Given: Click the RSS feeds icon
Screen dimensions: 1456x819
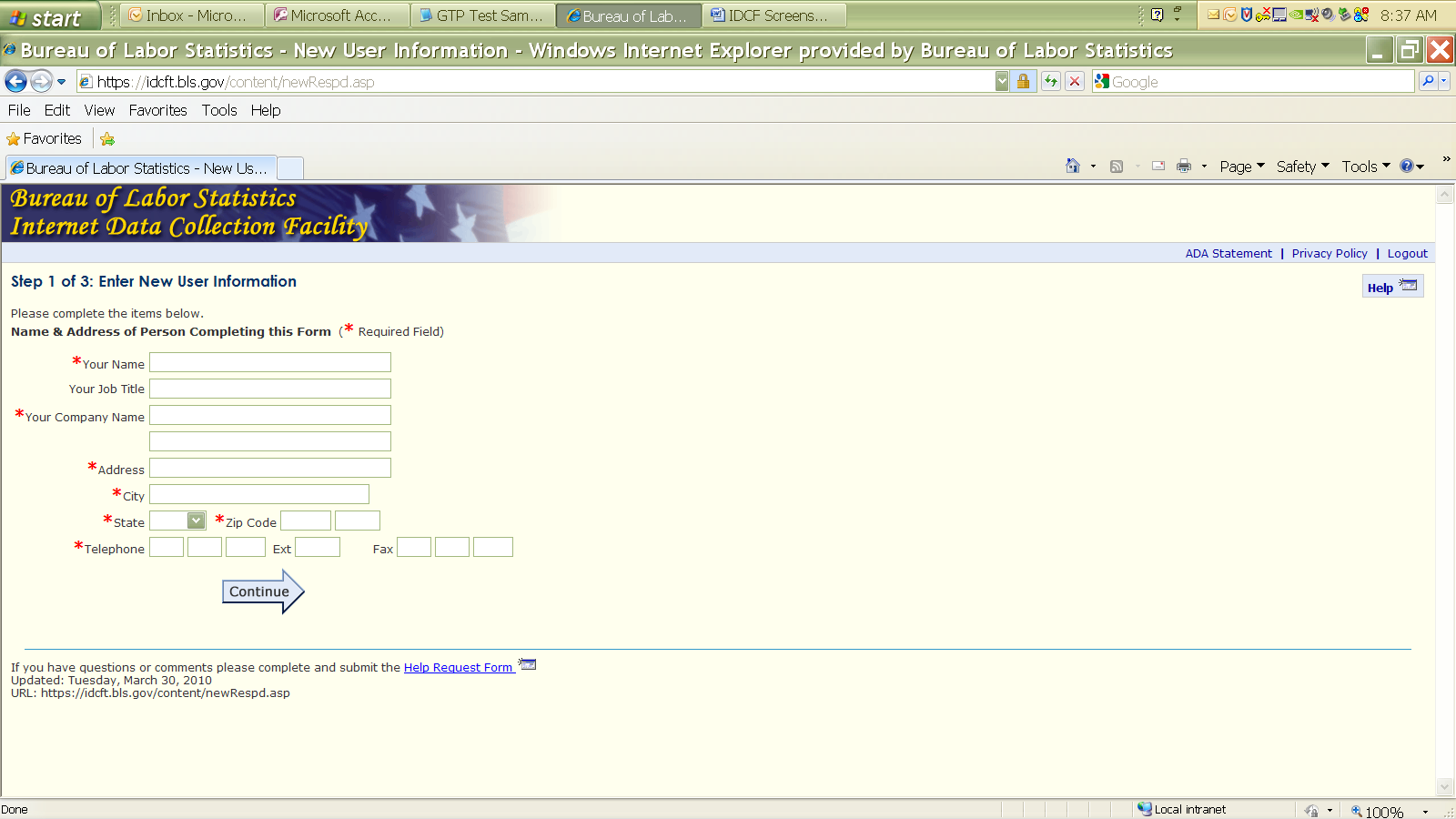Looking at the screenshot, I should click(x=1117, y=167).
